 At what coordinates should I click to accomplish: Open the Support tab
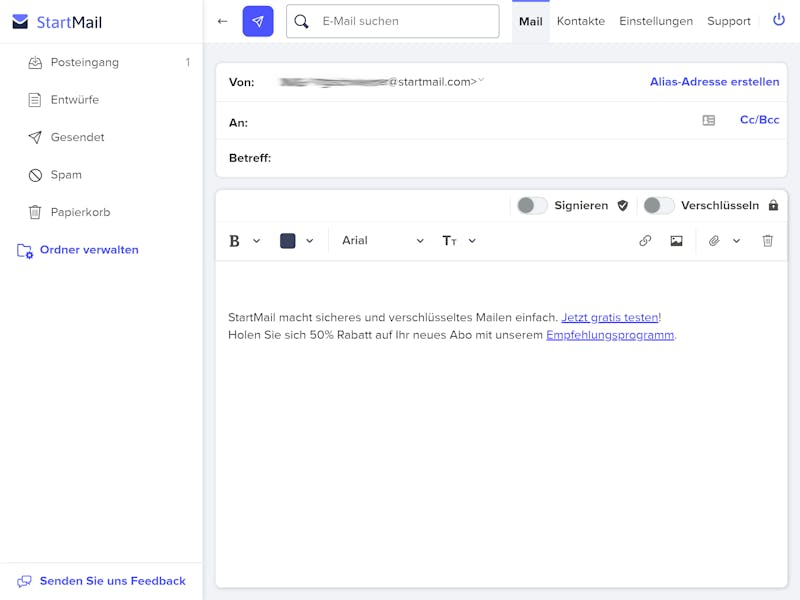[x=729, y=21]
